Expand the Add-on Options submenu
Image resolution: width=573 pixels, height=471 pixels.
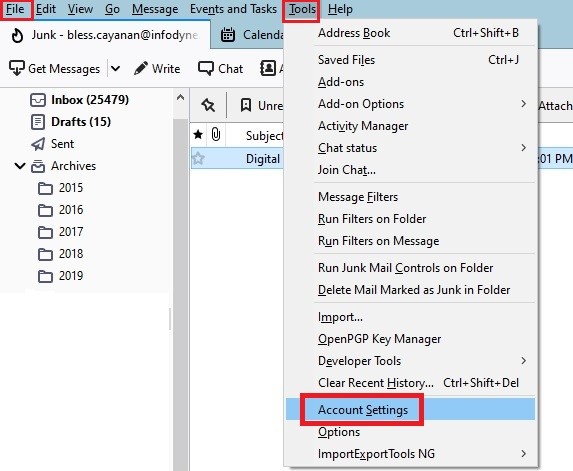point(523,104)
